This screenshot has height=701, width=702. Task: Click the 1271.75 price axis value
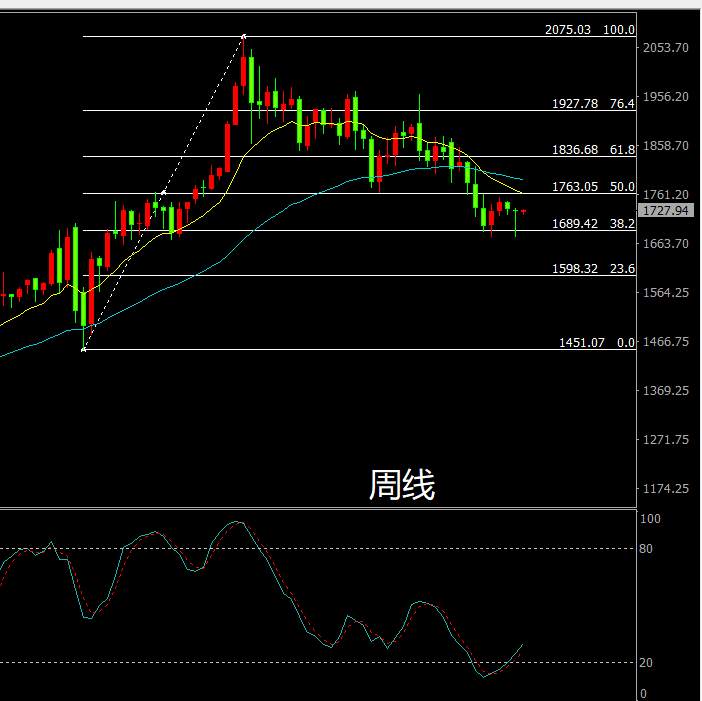[x=665, y=440]
